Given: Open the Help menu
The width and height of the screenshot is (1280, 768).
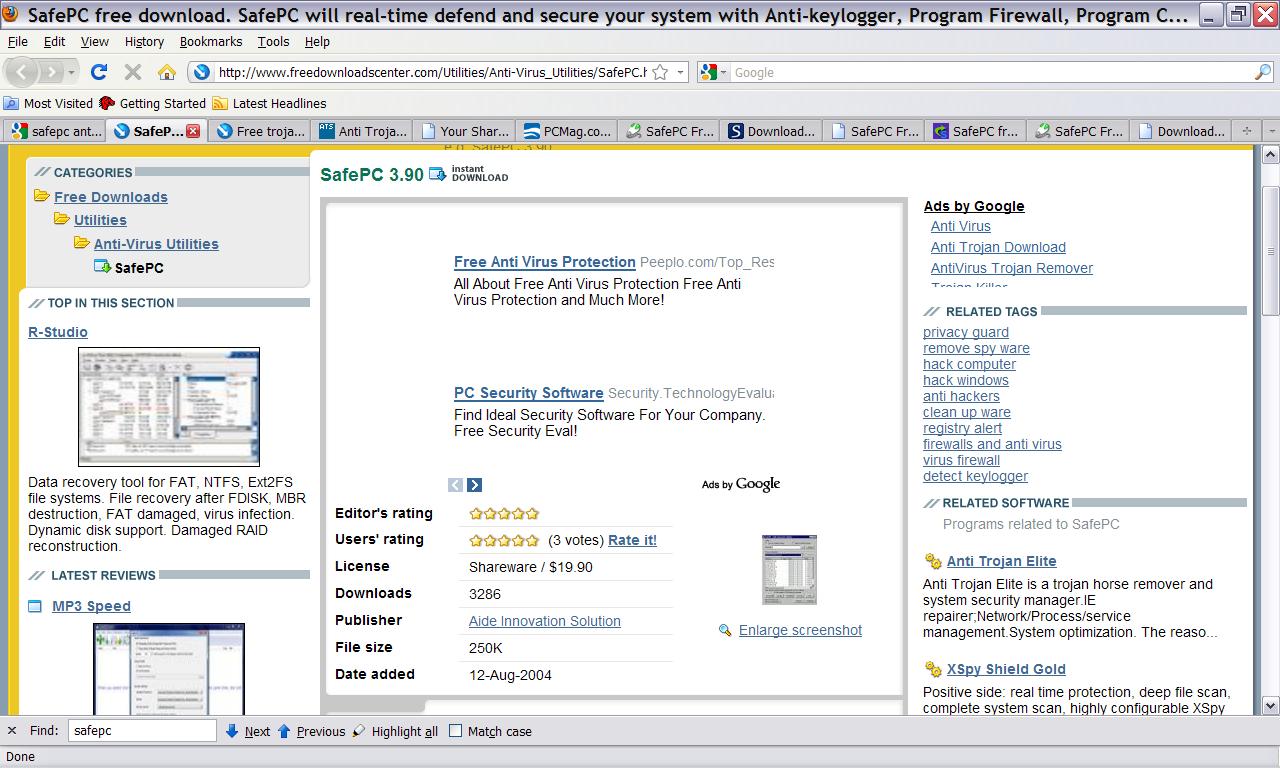Looking at the screenshot, I should [x=317, y=42].
